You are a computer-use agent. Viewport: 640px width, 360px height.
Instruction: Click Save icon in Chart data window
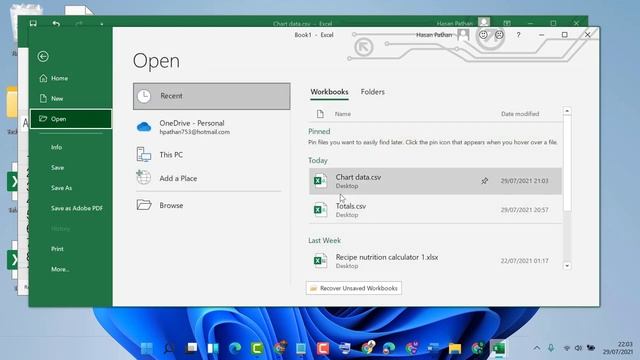coord(33,23)
